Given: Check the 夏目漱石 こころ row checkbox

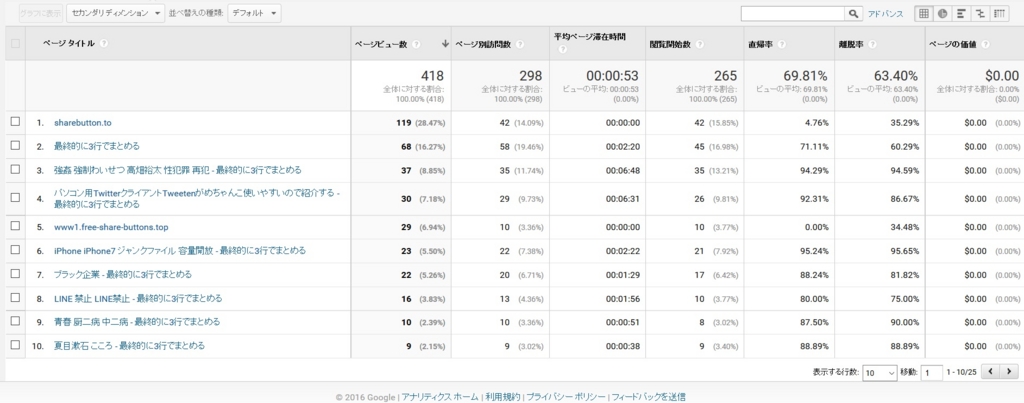Looking at the screenshot, I should click(x=15, y=346).
